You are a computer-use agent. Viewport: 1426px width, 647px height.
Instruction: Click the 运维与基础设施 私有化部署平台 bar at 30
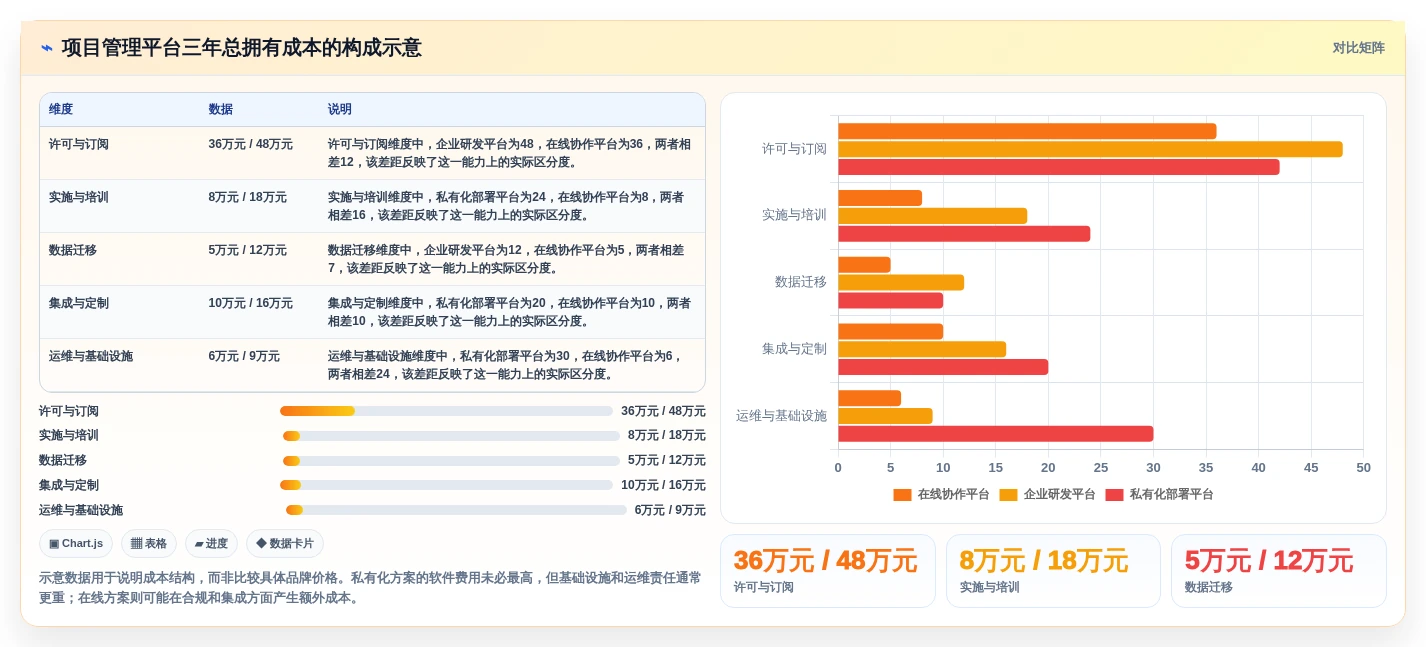[x=996, y=434]
